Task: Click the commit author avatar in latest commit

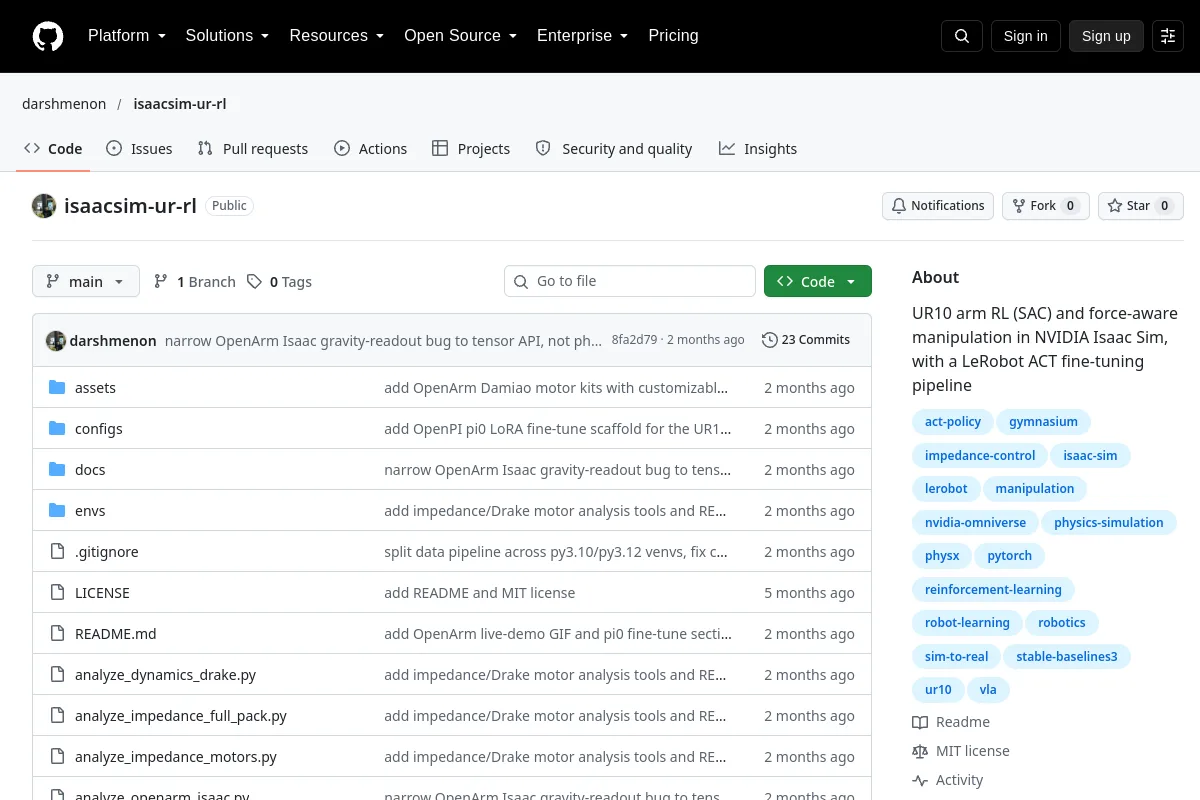Action: click(56, 340)
